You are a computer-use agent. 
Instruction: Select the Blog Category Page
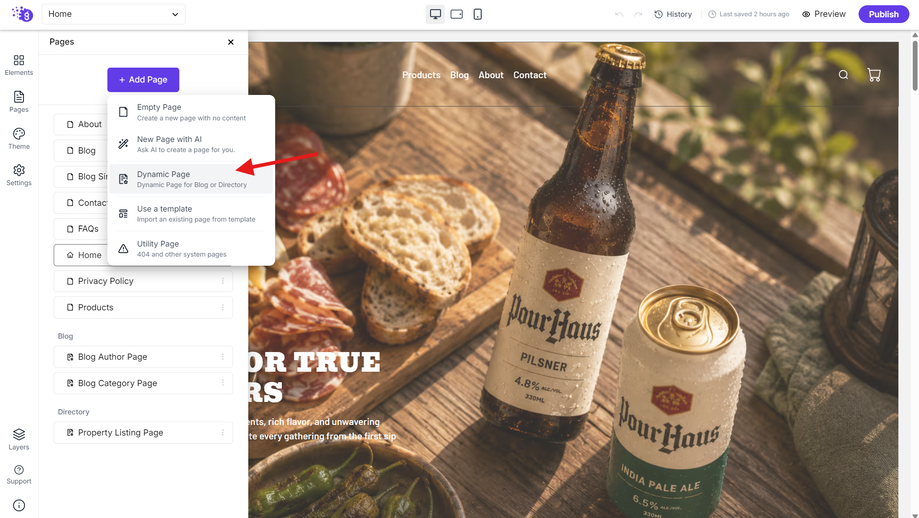coord(143,383)
